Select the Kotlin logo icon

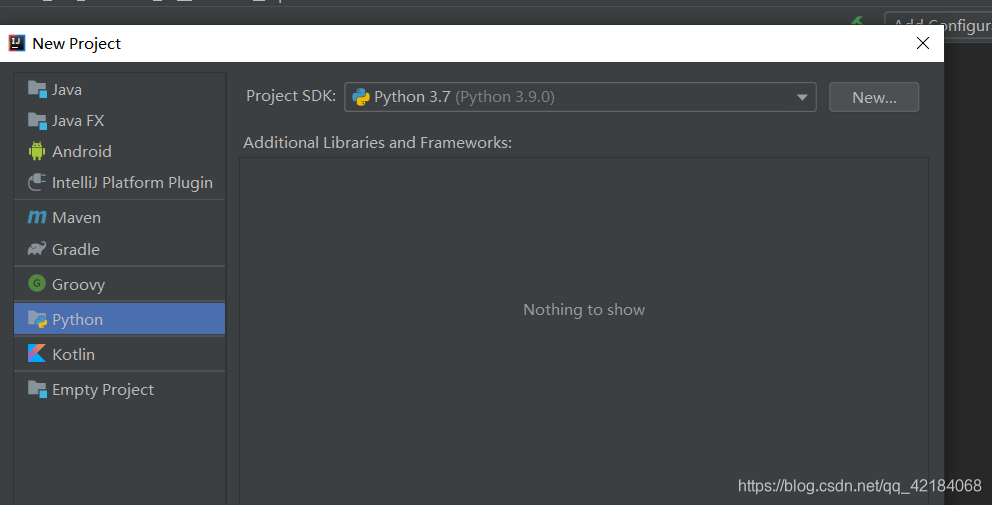pos(37,353)
